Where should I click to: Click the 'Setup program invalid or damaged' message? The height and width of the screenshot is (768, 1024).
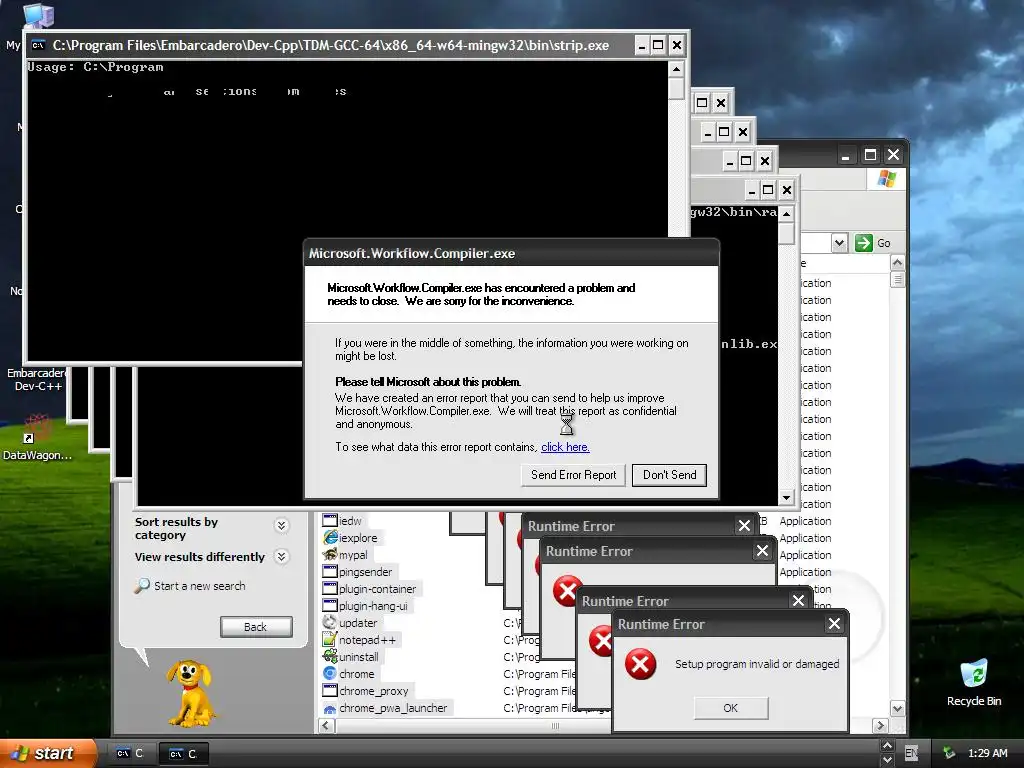[757, 664]
